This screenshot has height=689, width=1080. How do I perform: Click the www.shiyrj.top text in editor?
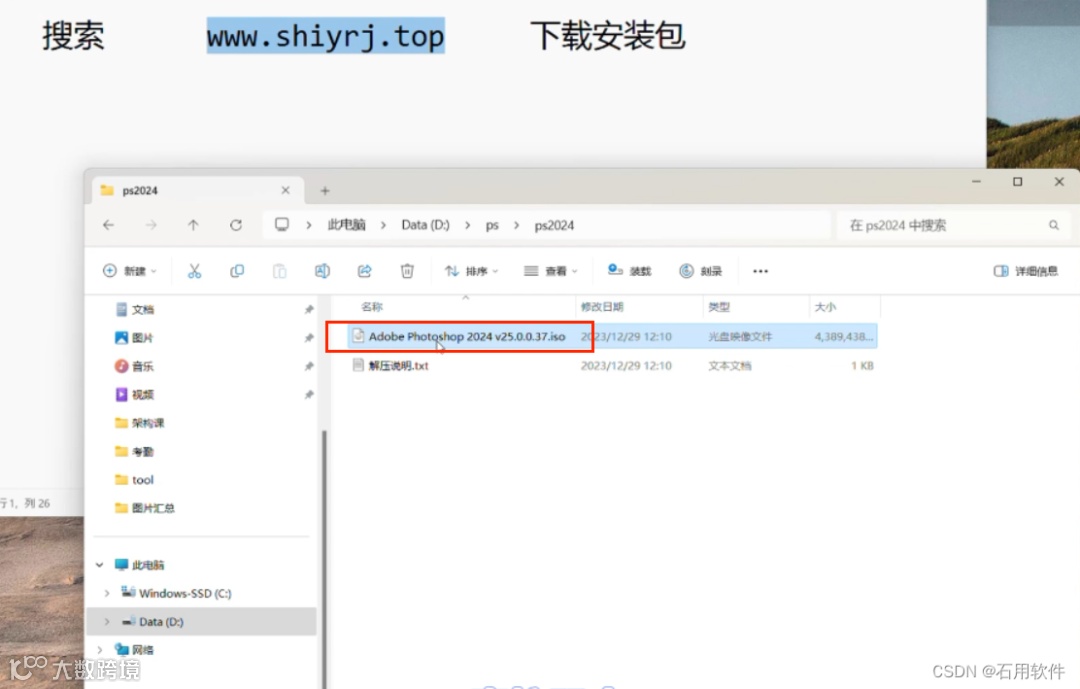pos(325,36)
